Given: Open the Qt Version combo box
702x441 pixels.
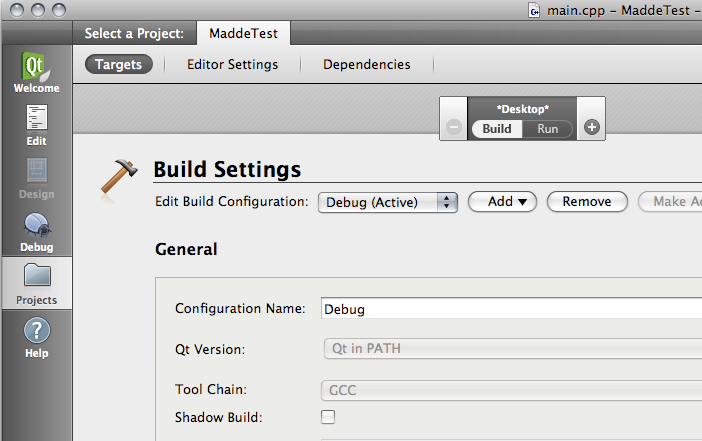Looking at the screenshot, I should 512,349.
